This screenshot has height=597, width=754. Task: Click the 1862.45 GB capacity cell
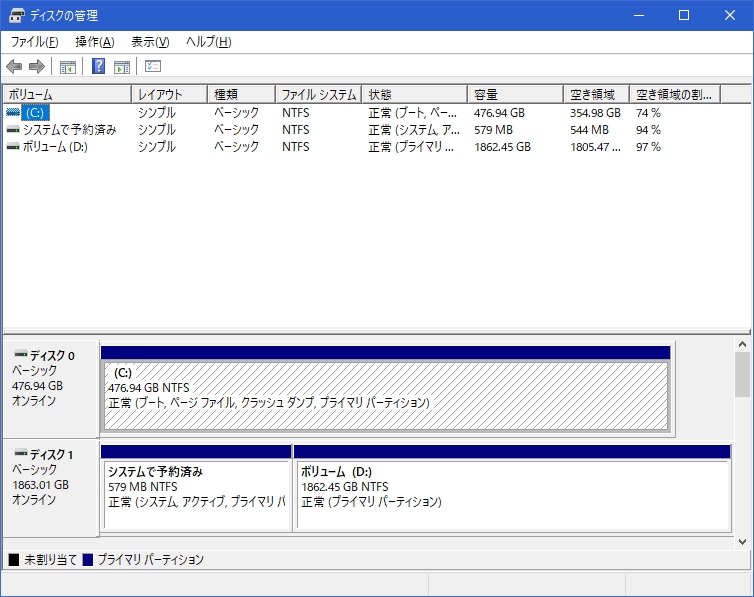pos(503,147)
